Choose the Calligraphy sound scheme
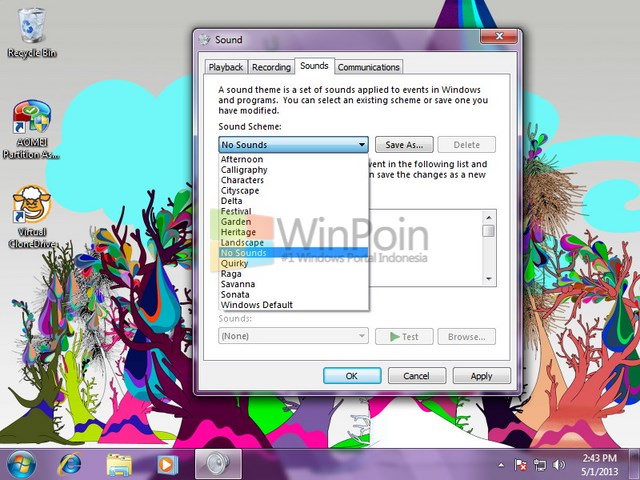 pyautogui.click(x=293, y=170)
